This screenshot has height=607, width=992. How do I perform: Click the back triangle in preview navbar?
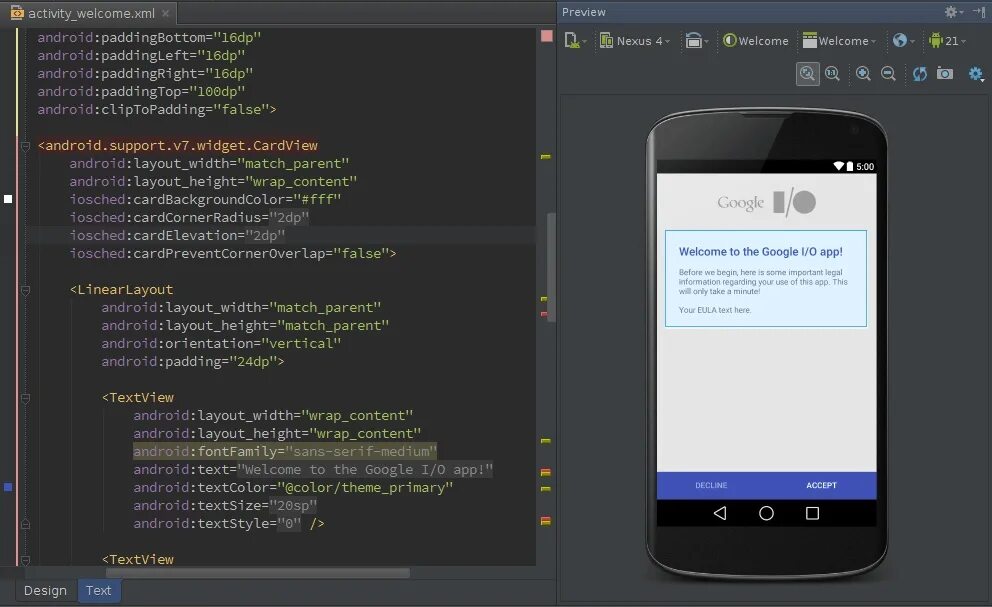click(720, 513)
